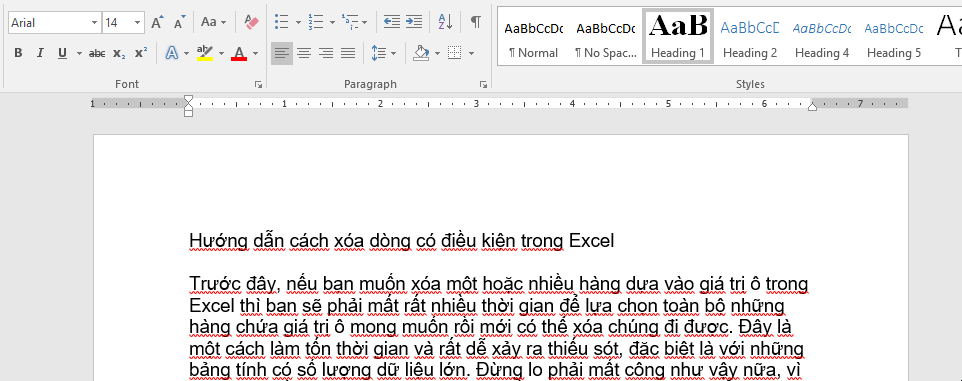Toggle subscript formatting
962x381 pixels.
coord(119,53)
